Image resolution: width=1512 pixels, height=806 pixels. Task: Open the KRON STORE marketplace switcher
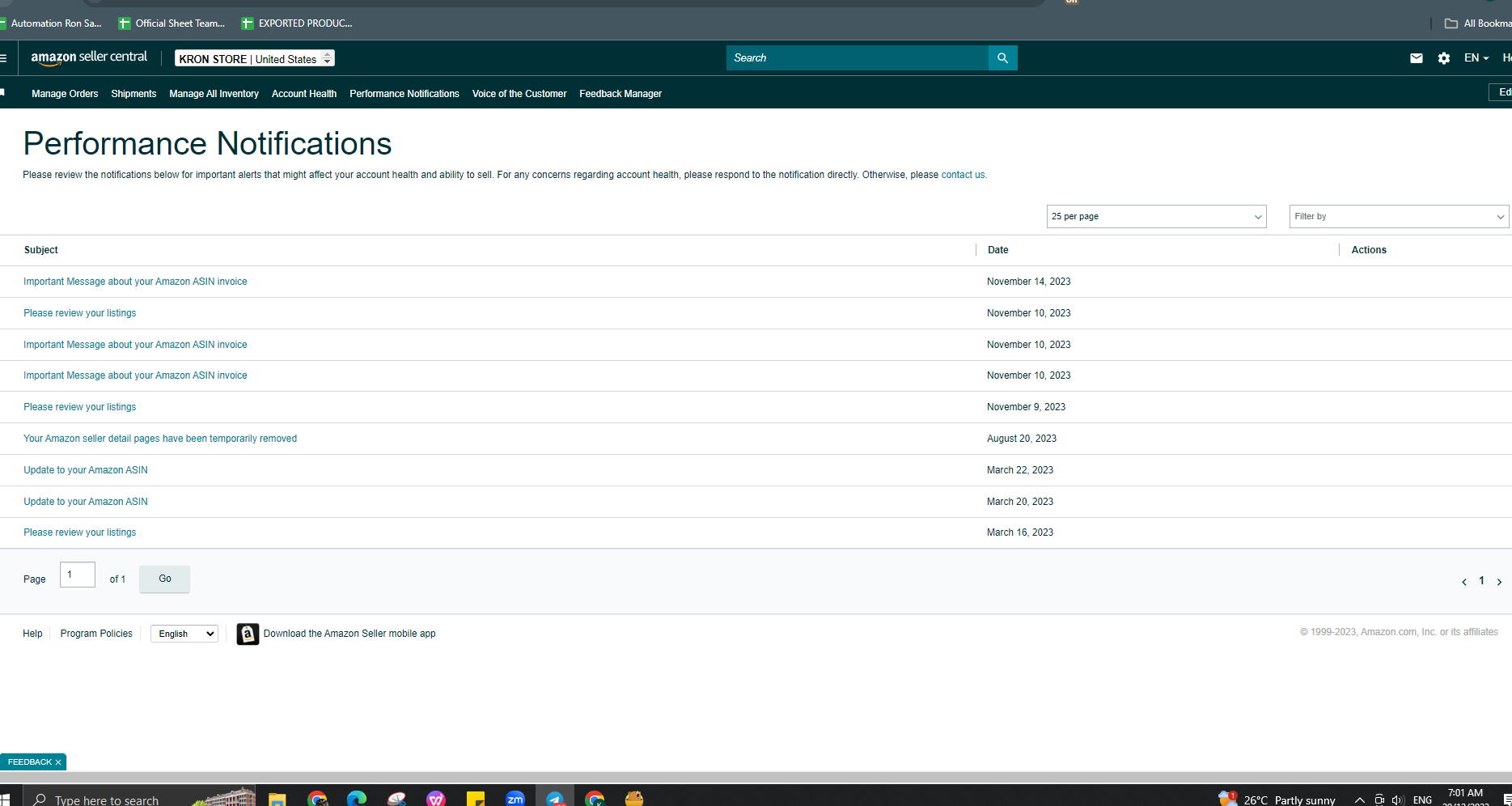click(254, 59)
